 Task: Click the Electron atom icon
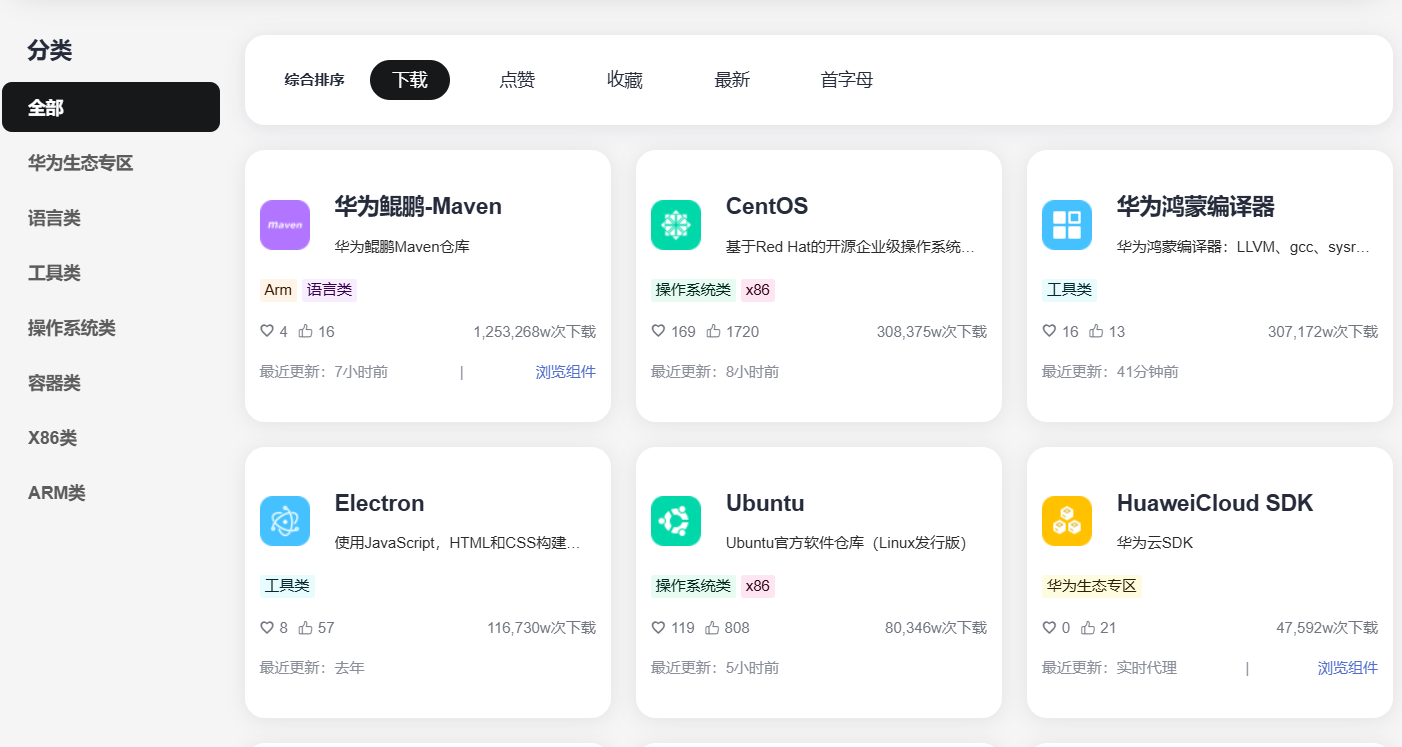(x=284, y=520)
